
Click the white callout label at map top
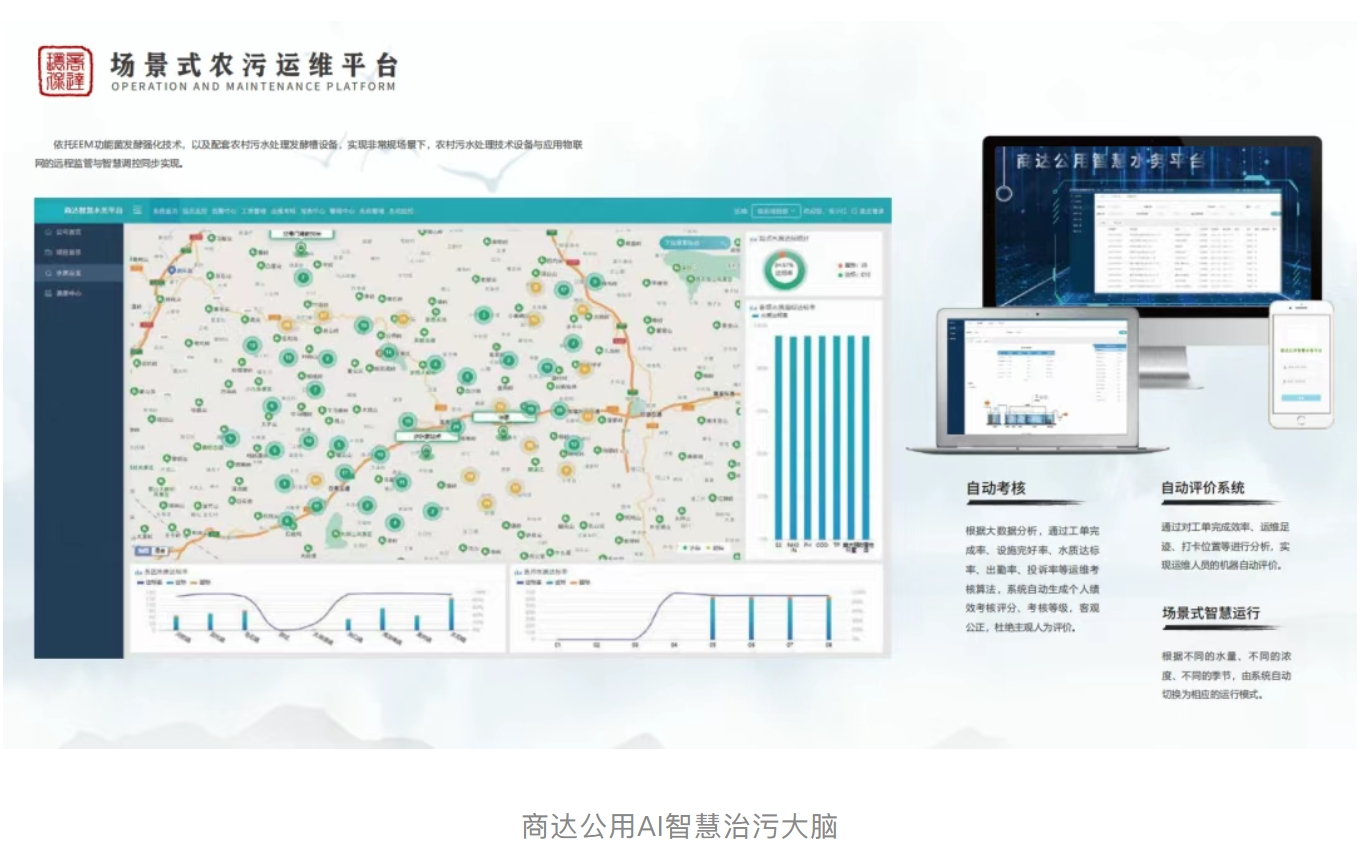(301, 234)
